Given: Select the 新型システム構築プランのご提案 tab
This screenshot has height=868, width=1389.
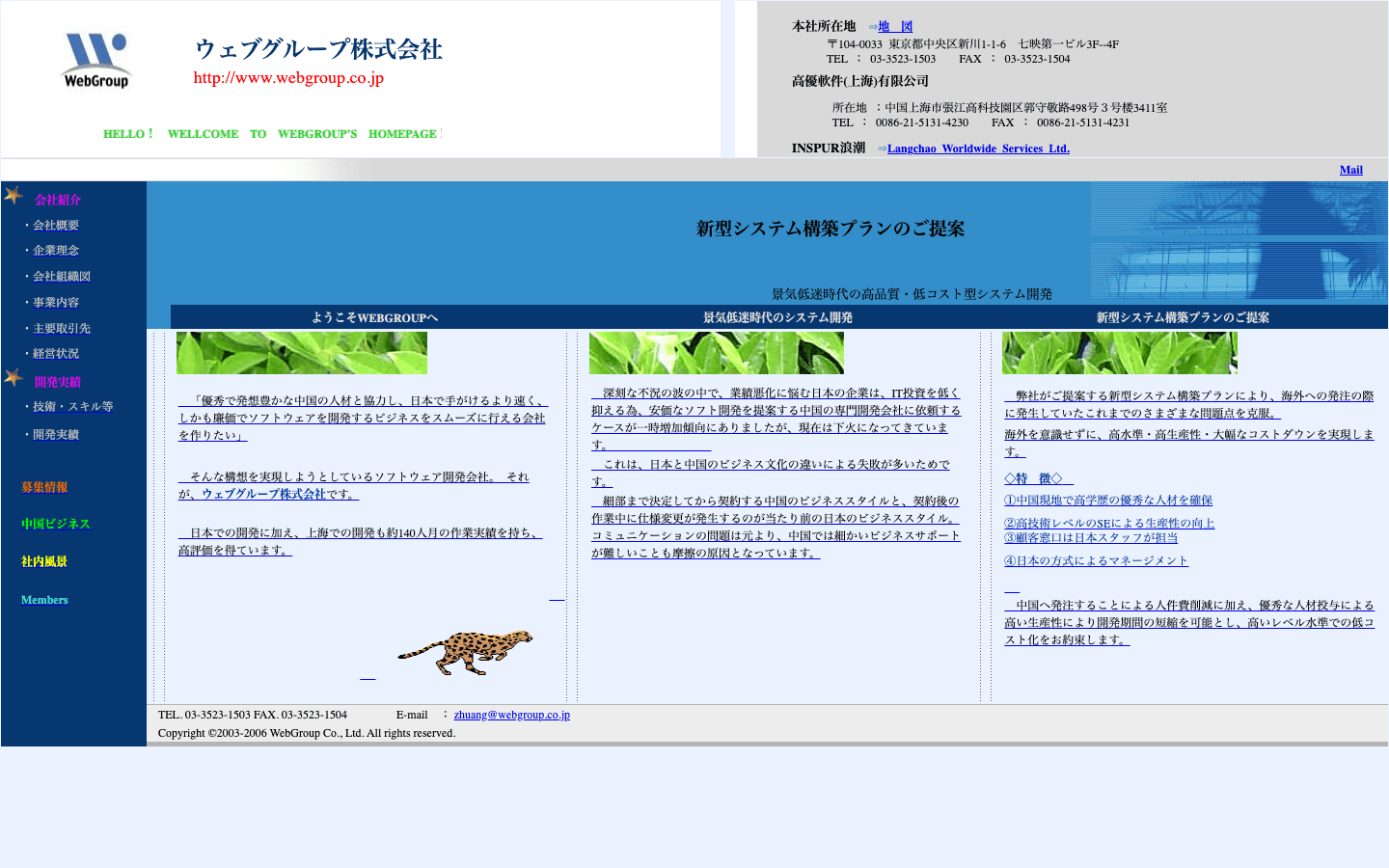Looking at the screenshot, I should click(x=1183, y=317).
